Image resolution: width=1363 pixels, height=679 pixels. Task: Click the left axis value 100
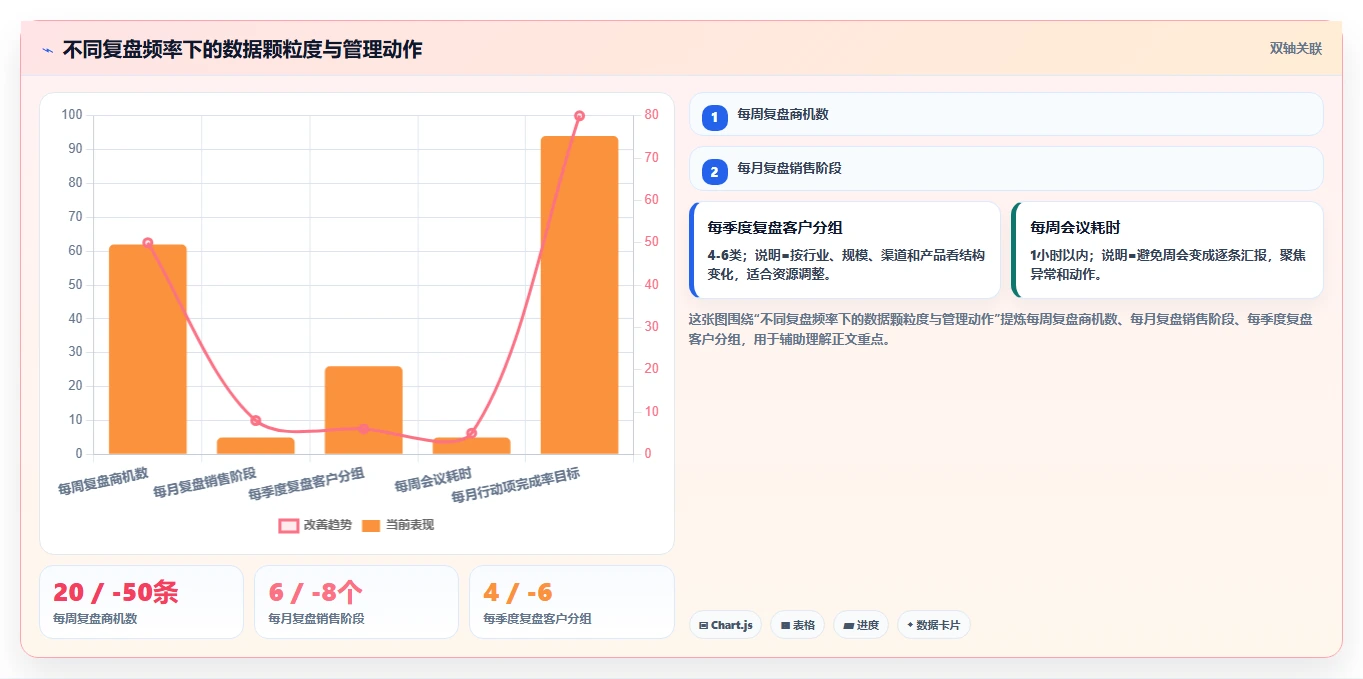pos(71,115)
